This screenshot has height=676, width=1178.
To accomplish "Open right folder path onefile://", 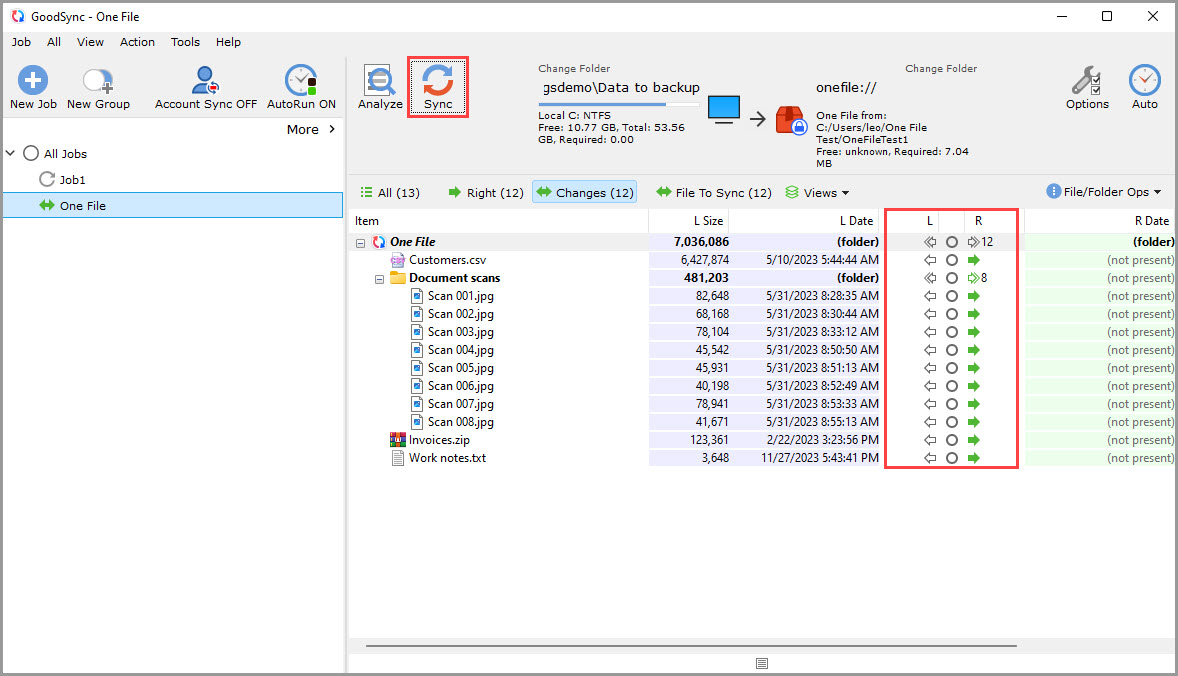I will [x=847, y=88].
